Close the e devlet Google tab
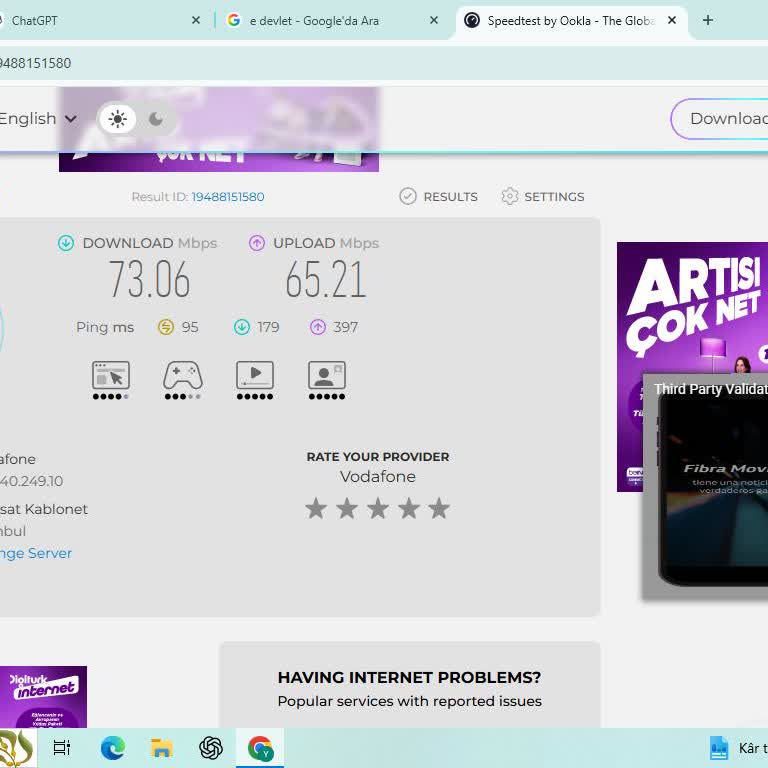 tap(434, 21)
